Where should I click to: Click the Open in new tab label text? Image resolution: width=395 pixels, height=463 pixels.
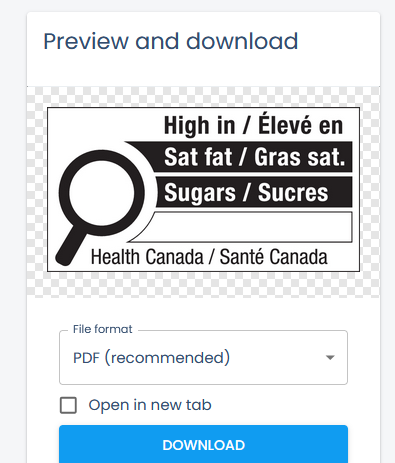click(150, 405)
